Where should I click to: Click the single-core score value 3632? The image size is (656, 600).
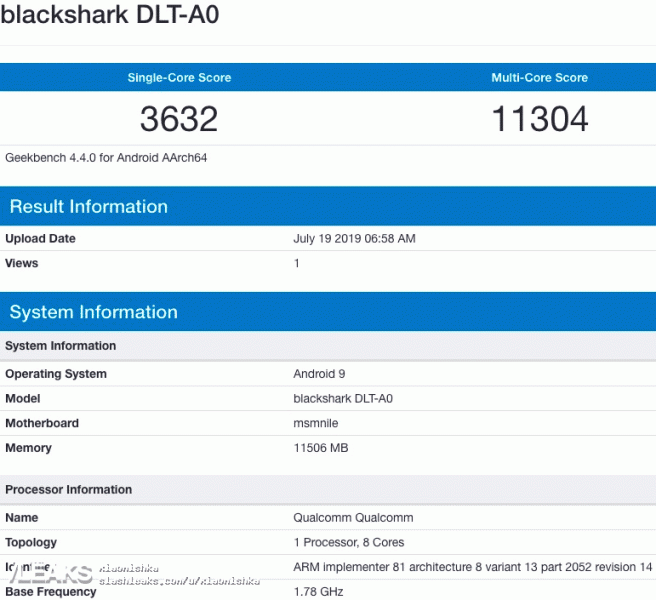[x=179, y=119]
